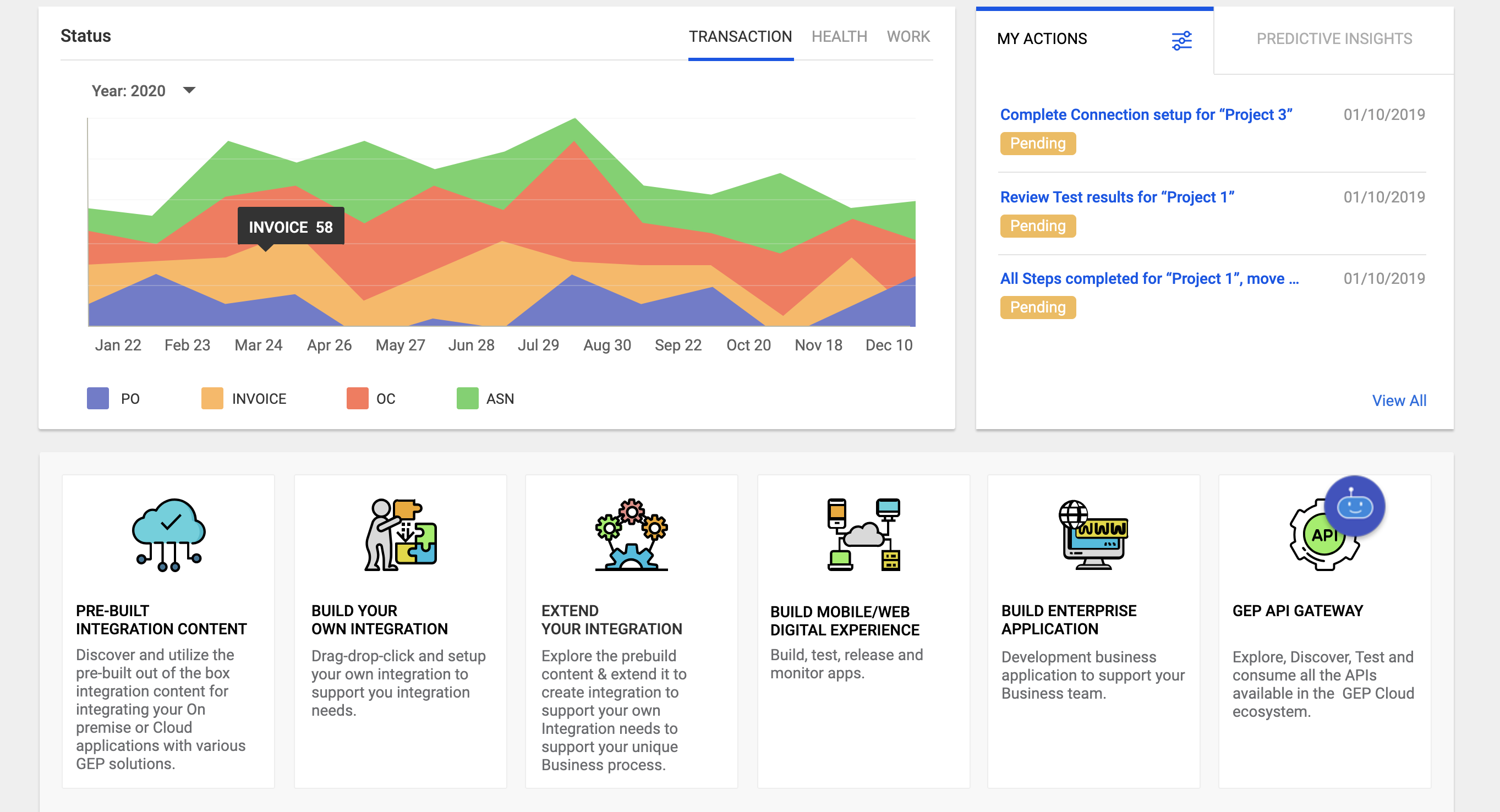
Task: Click the Build Mobile/Web devices cloud icon
Action: tap(863, 534)
